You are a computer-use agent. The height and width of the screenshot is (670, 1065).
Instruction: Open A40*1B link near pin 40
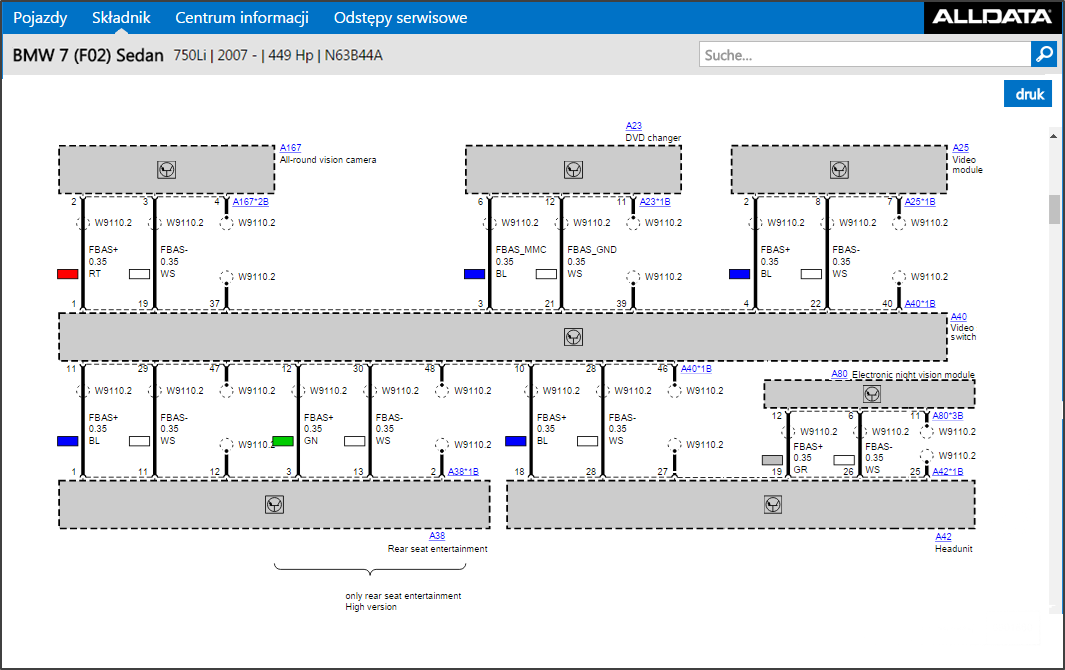click(x=920, y=304)
